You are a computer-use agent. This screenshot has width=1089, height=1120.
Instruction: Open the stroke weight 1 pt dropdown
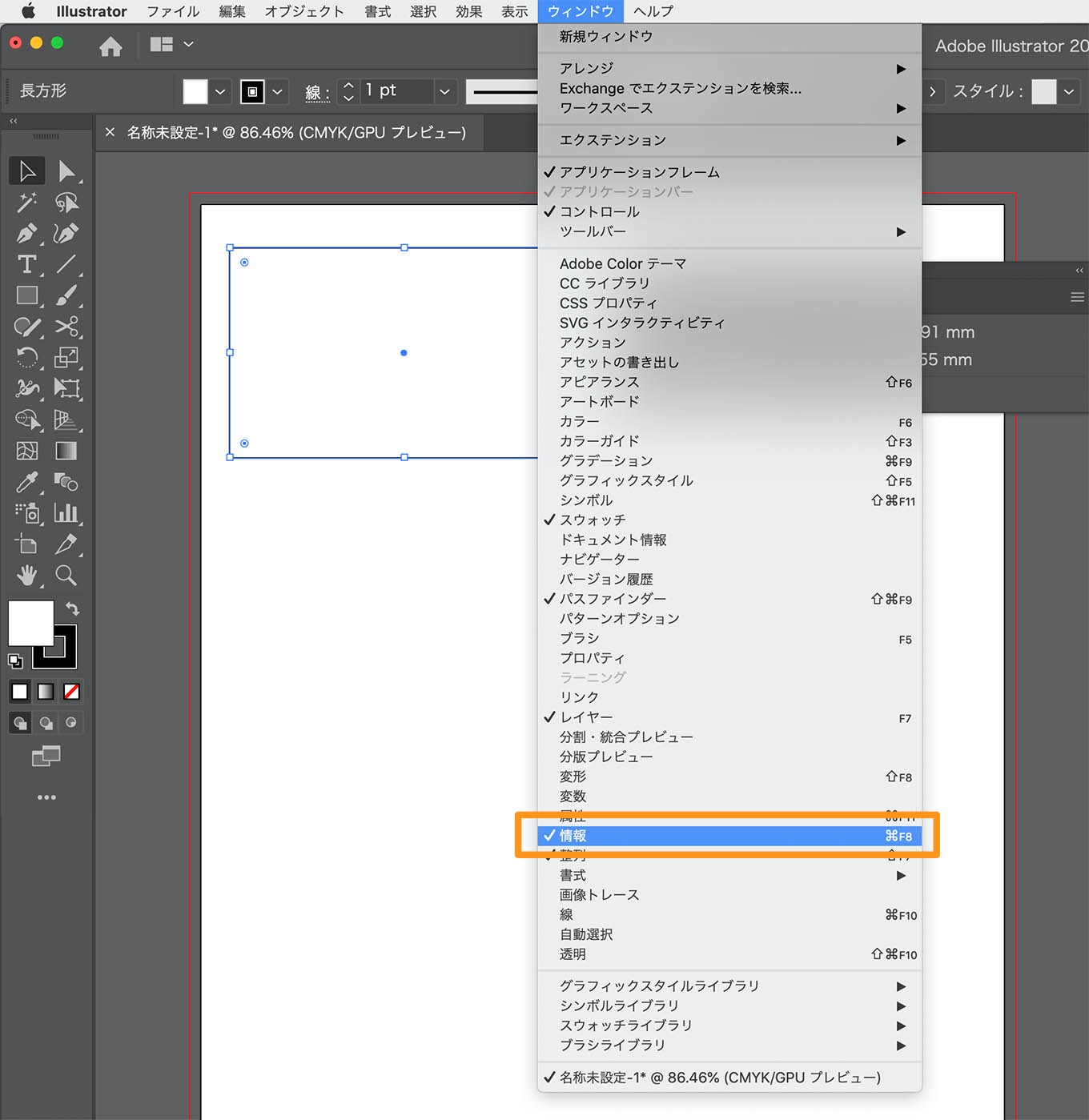(x=444, y=91)
